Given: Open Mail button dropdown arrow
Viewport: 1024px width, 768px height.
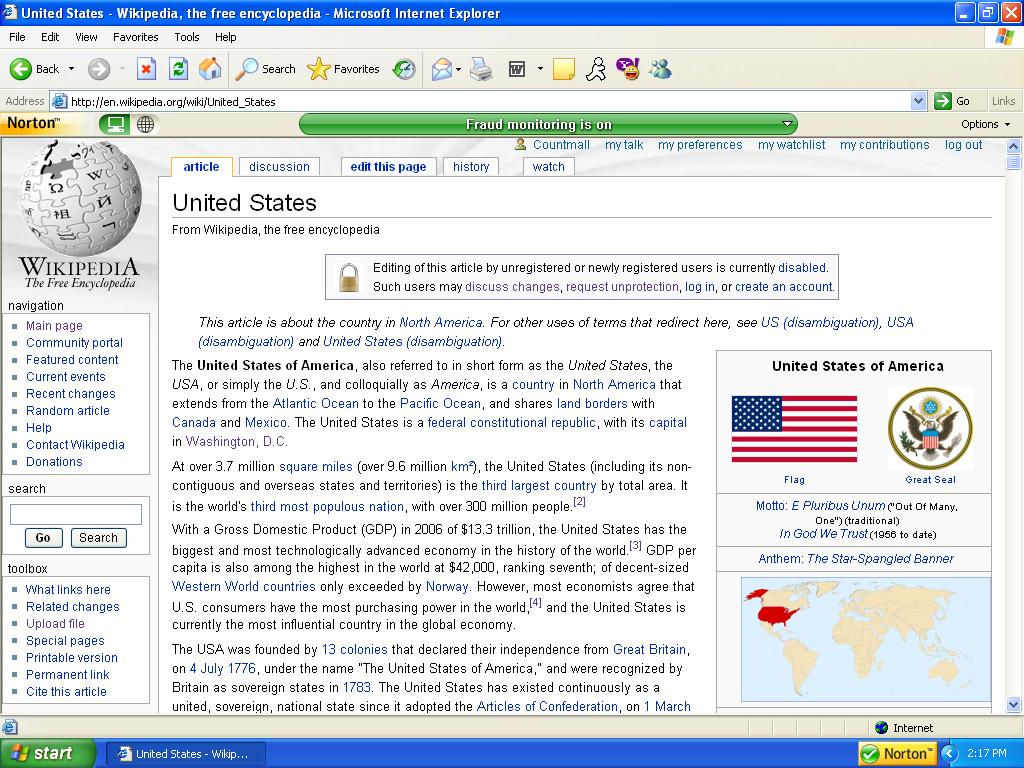Looking at the screenshot, I should [458, 69].
